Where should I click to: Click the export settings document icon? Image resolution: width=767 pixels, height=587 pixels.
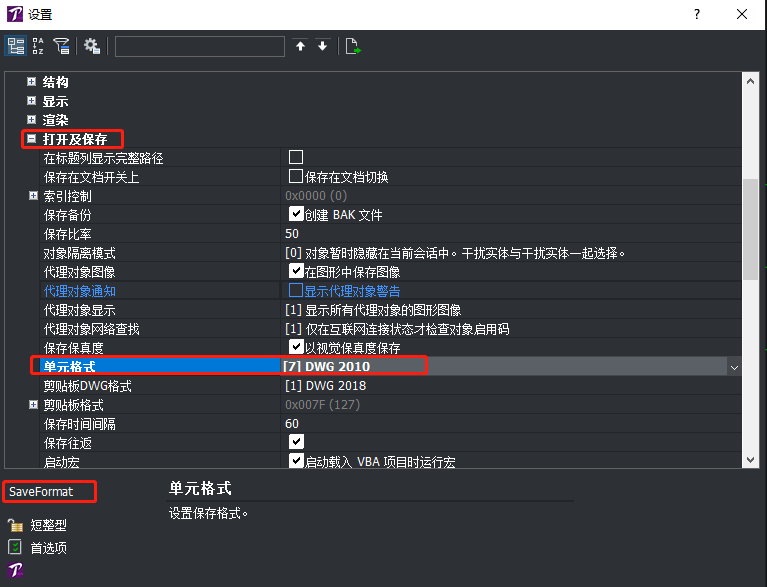[x=352, y=46]
